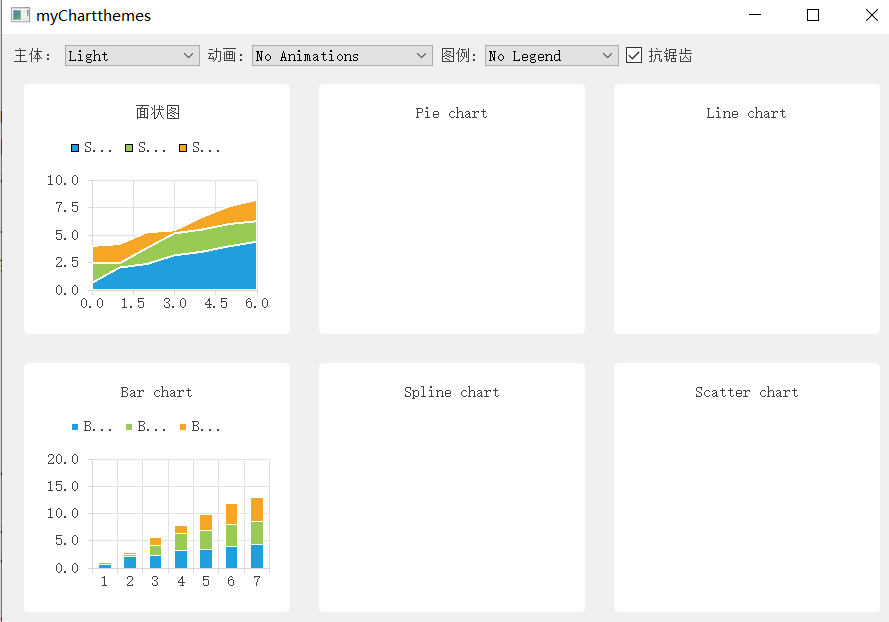Click the green legend marker on Bar chart
Screen dimensions: 889x622
pos(128,426)
